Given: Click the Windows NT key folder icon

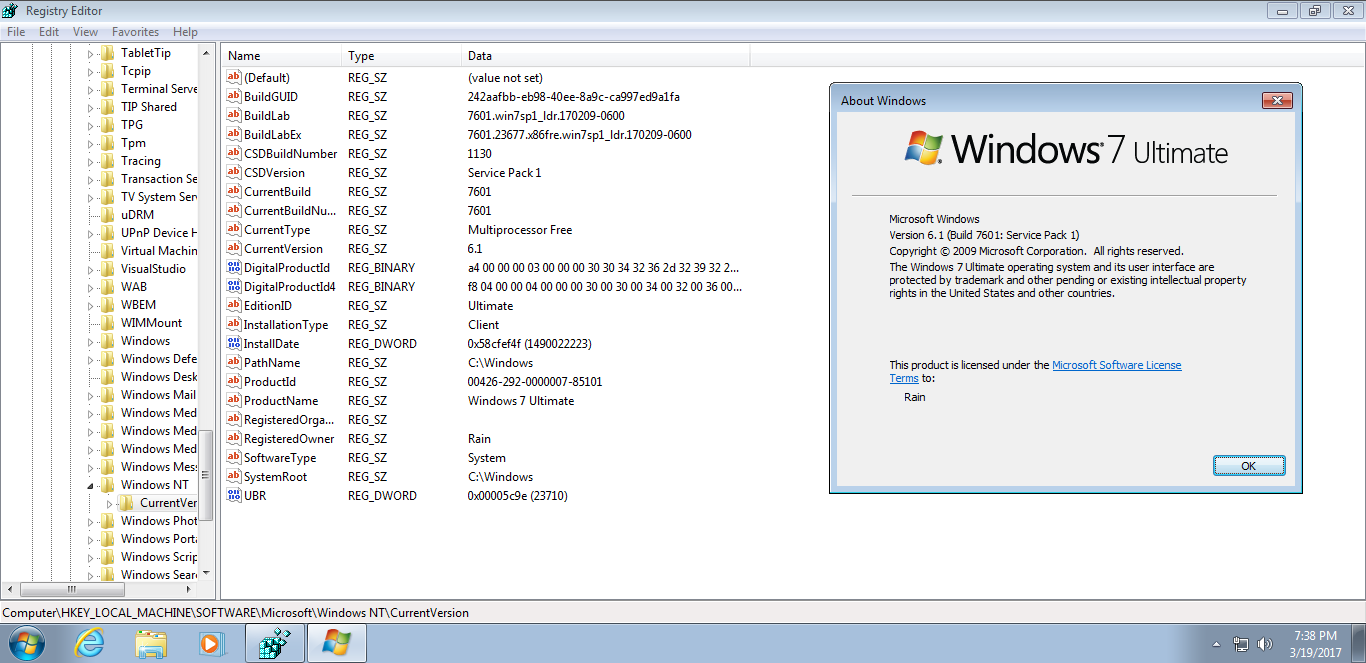Looking at the screenshot, I should tap(107, 485).
